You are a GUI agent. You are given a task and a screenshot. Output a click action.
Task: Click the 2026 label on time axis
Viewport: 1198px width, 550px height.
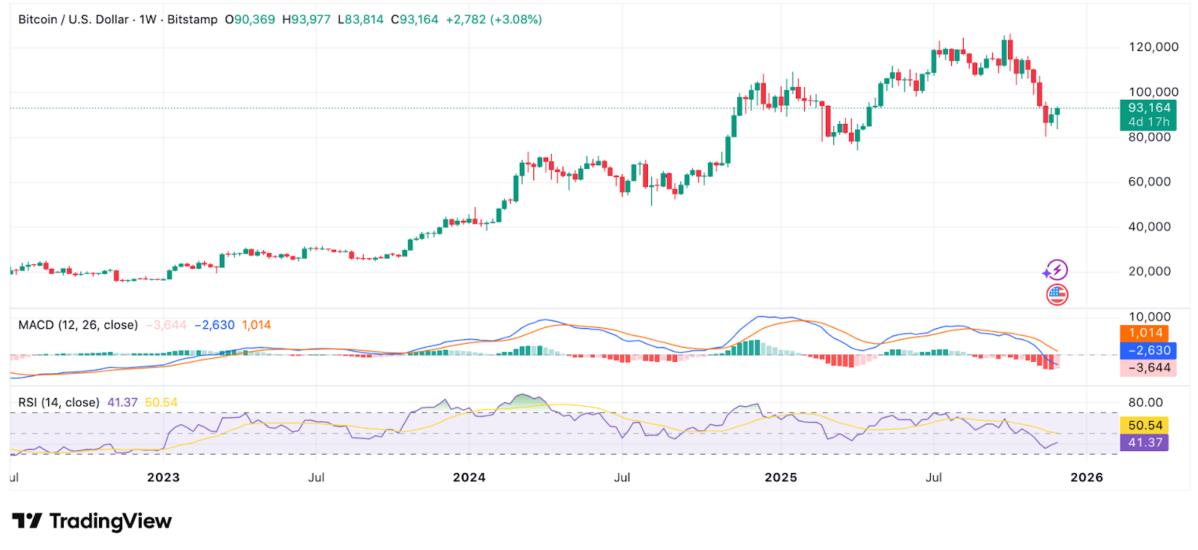pyautogui.click(x=1086, y=478)
